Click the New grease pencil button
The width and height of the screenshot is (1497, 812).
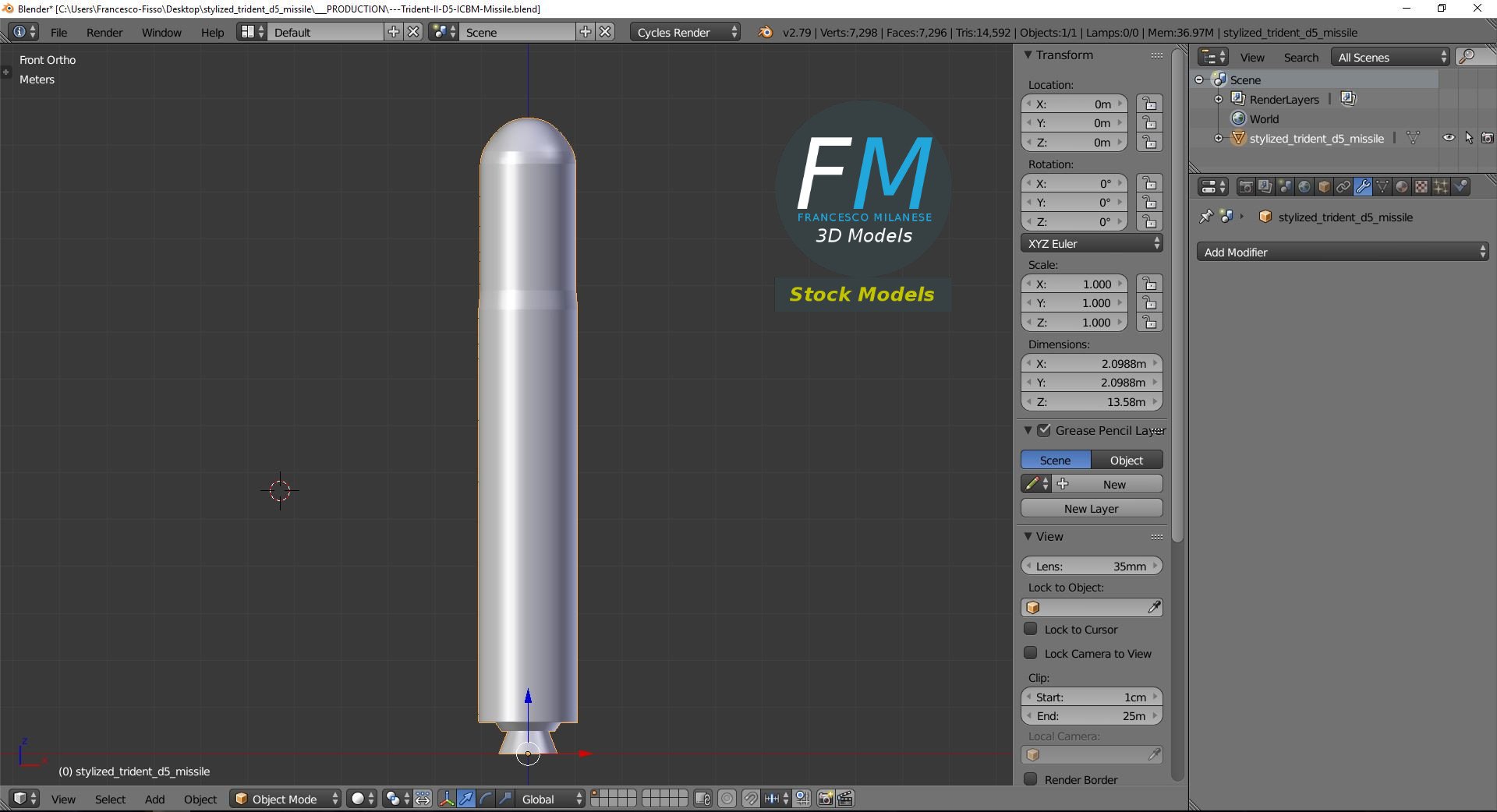tap(1109, 484)
